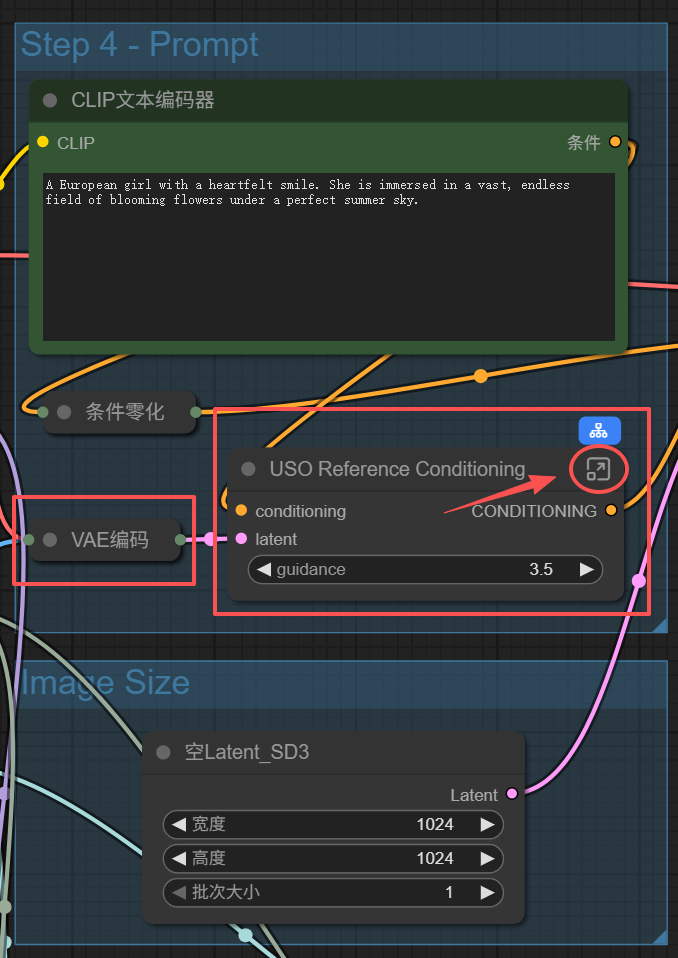The width and height of the screenshot is (678, 958).
Task: Decrease guidance value with left arrow
Action: (263, 569)
